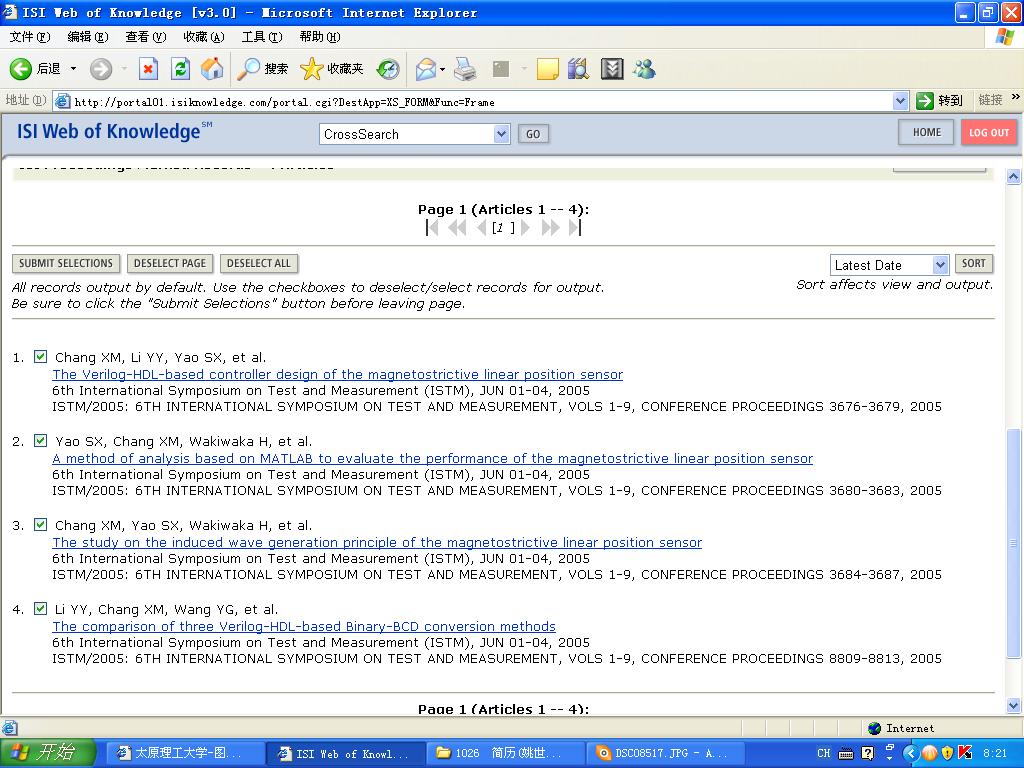
Task: Go to the browser Home icon
Action: pos(212,69)
